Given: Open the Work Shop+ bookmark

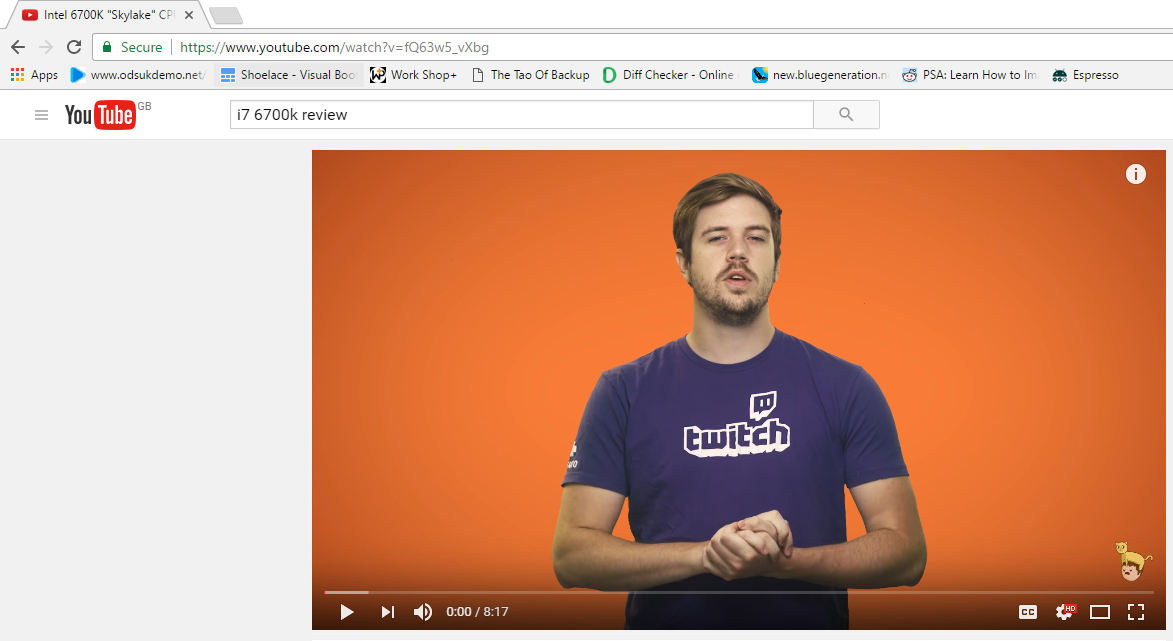Looking at the screenshot, I should pos(414,75).
